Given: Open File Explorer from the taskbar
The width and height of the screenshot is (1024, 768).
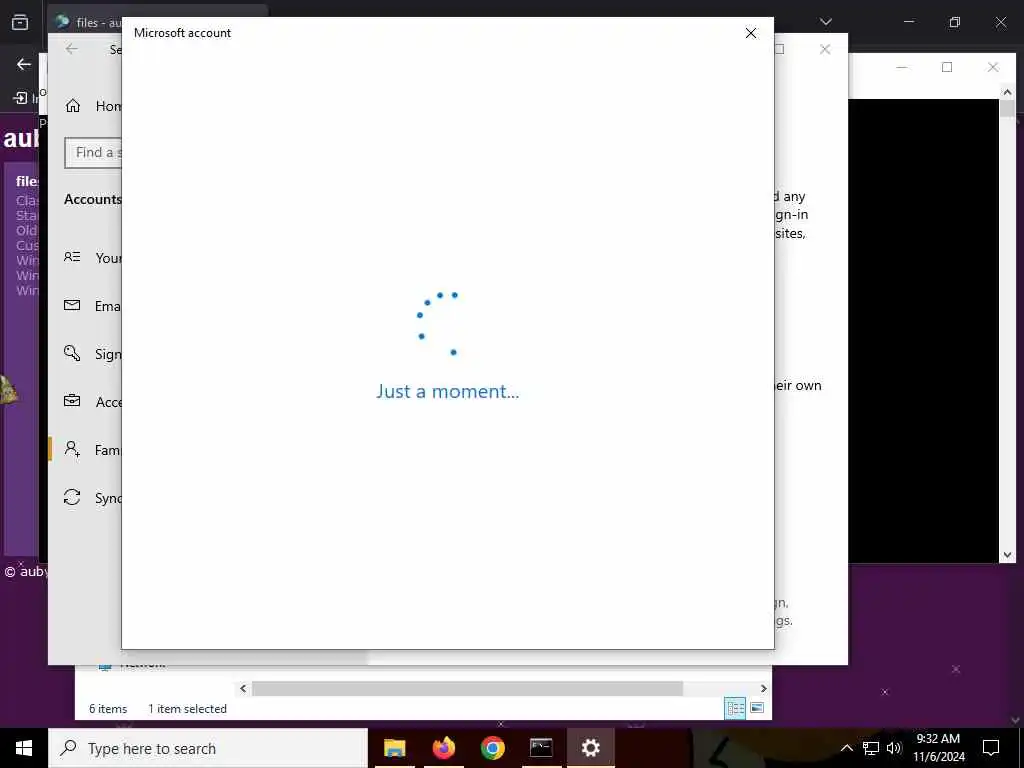Looking at the screenshot, I should point(394,748).
